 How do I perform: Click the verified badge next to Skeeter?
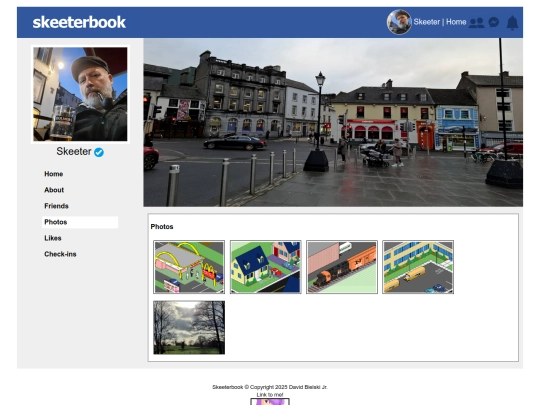point(99,152)
